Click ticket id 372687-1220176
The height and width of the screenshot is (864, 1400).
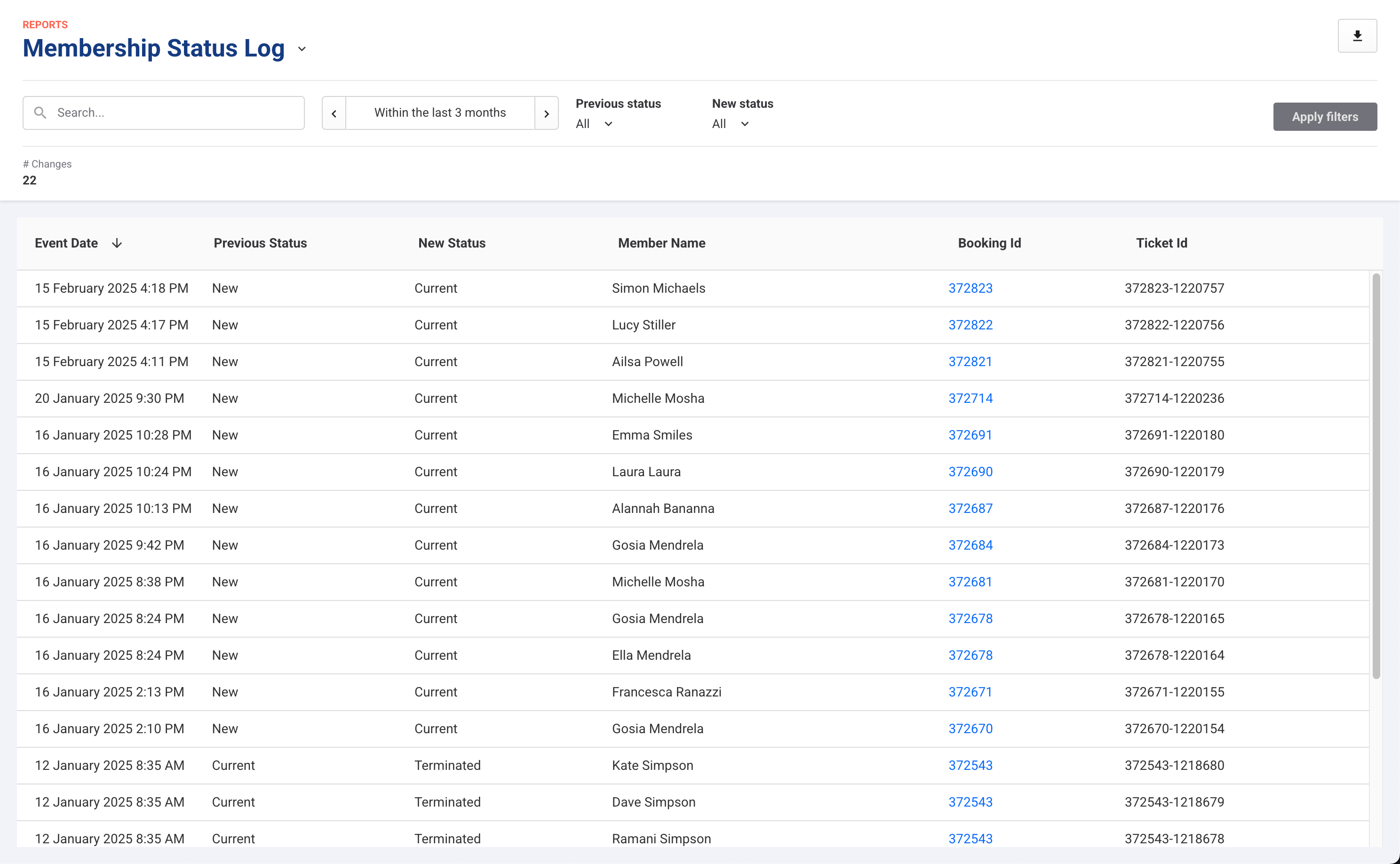[x=1174, y=509]
